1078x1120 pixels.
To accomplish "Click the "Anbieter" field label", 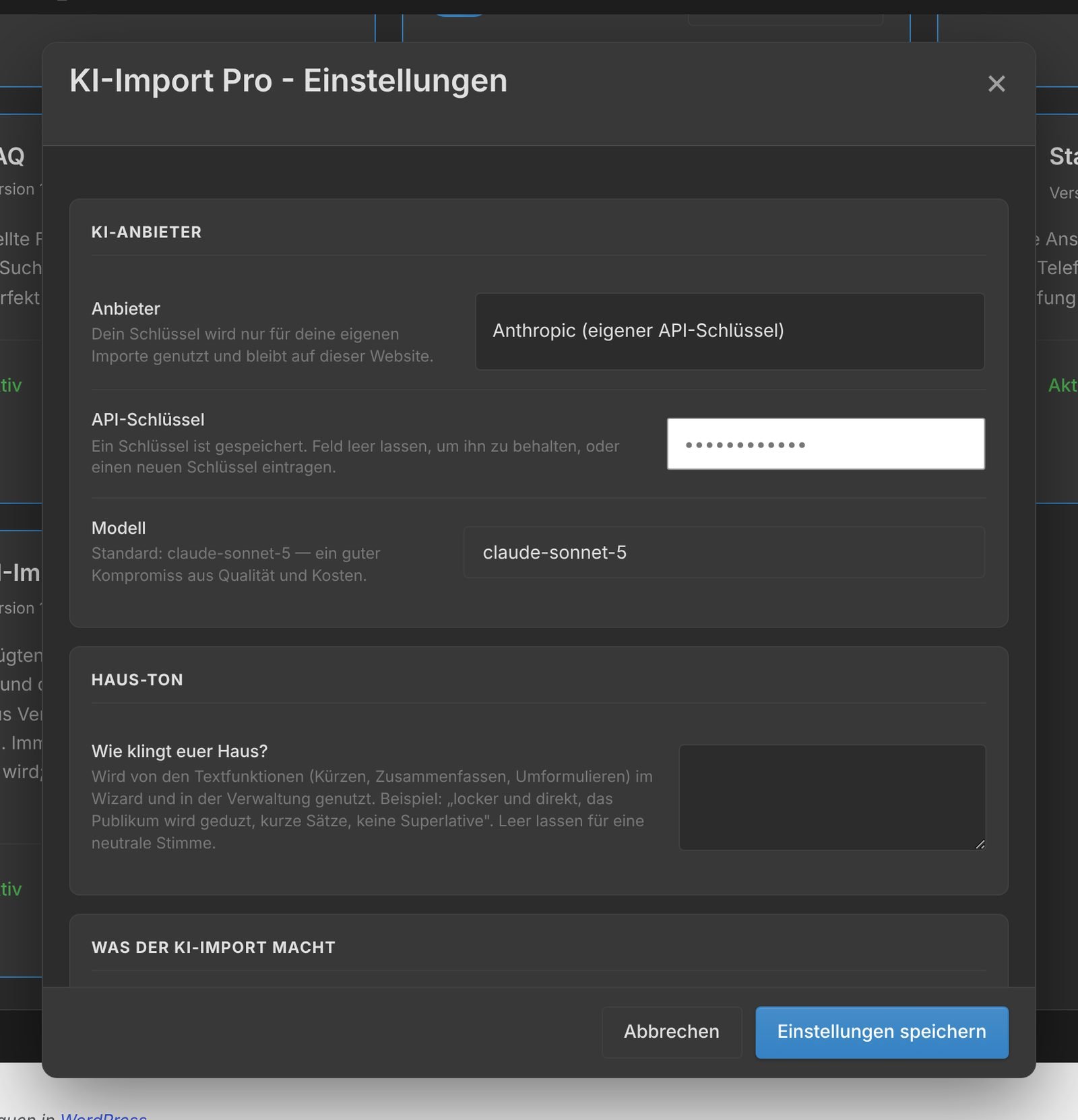I will (x=126, y=309).
